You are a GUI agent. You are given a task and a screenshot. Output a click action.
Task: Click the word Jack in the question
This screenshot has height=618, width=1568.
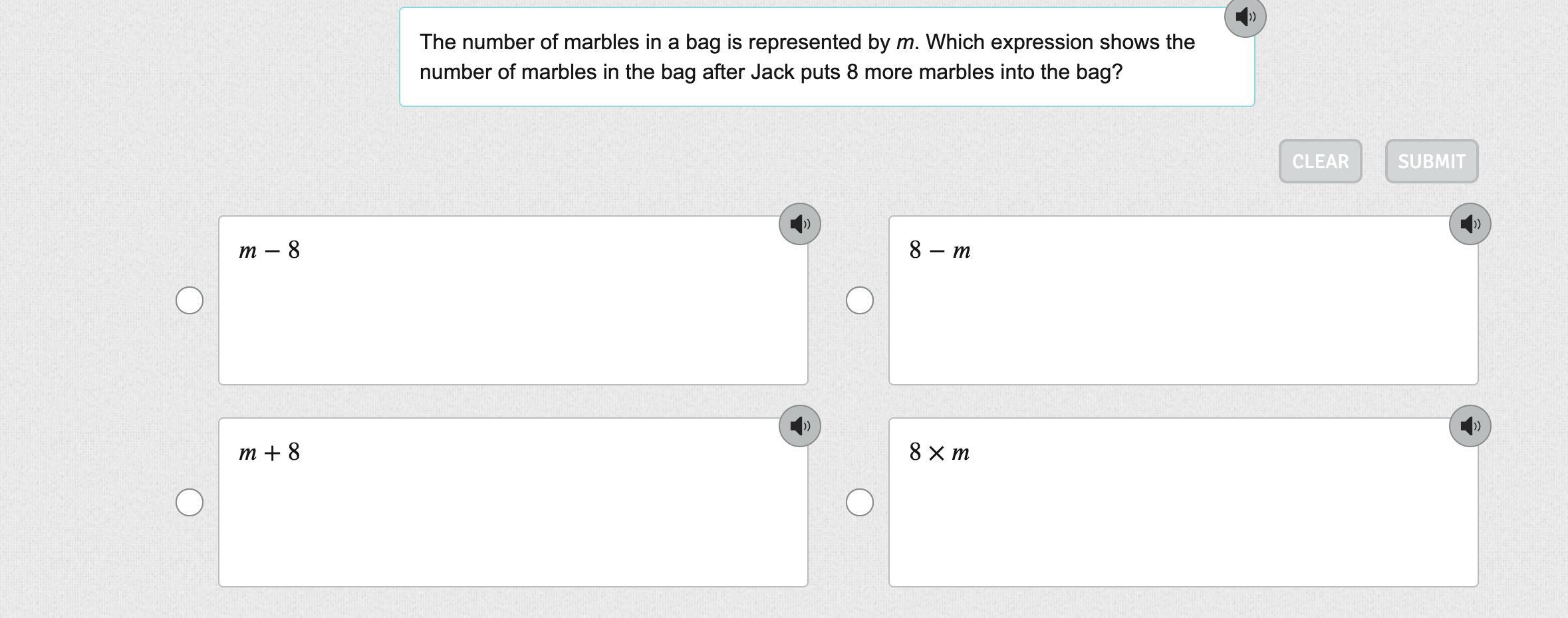tap(773, 72)
